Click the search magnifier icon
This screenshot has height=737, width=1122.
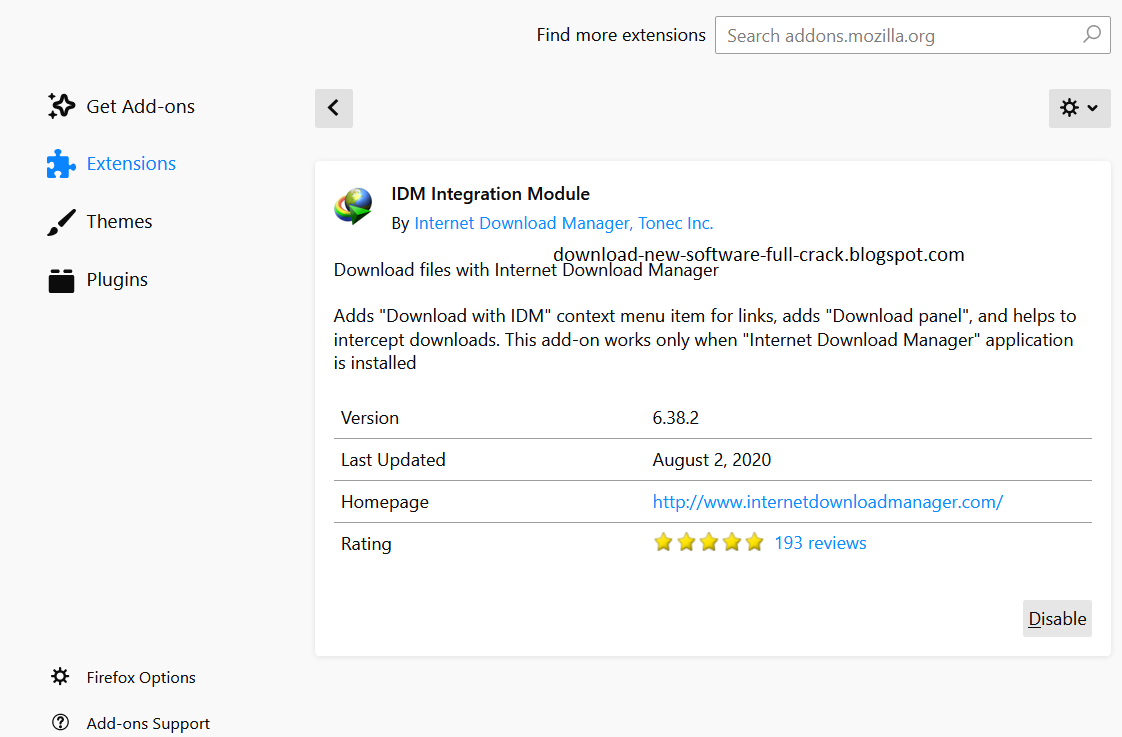click(1092, 34)
